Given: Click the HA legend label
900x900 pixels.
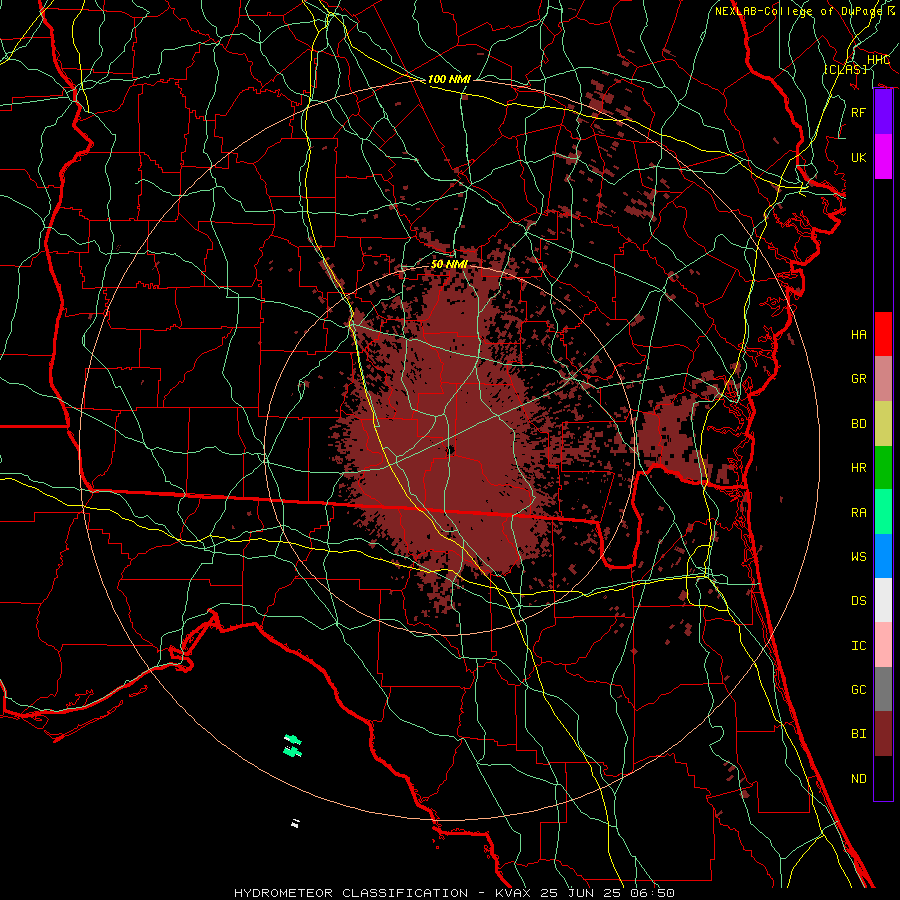Looking at the screenshot, I should pos(859,334).
